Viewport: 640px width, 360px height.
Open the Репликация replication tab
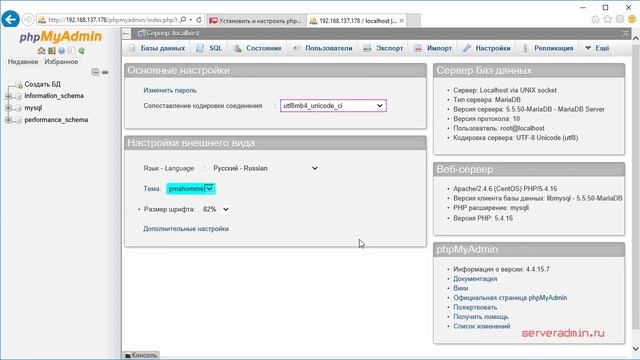(x=548, y=48)
